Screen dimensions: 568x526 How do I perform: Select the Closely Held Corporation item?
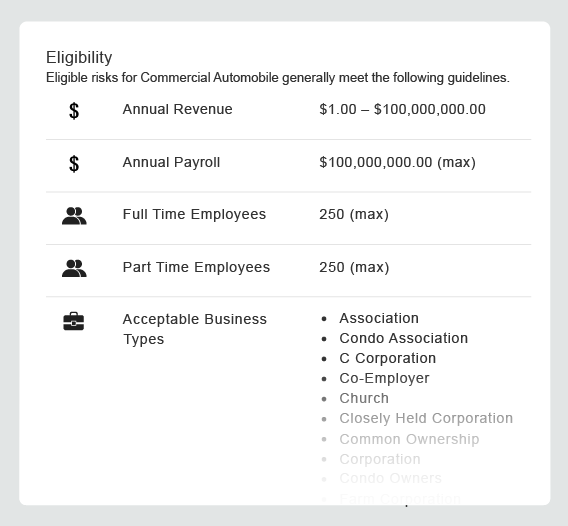pos(426,418)
